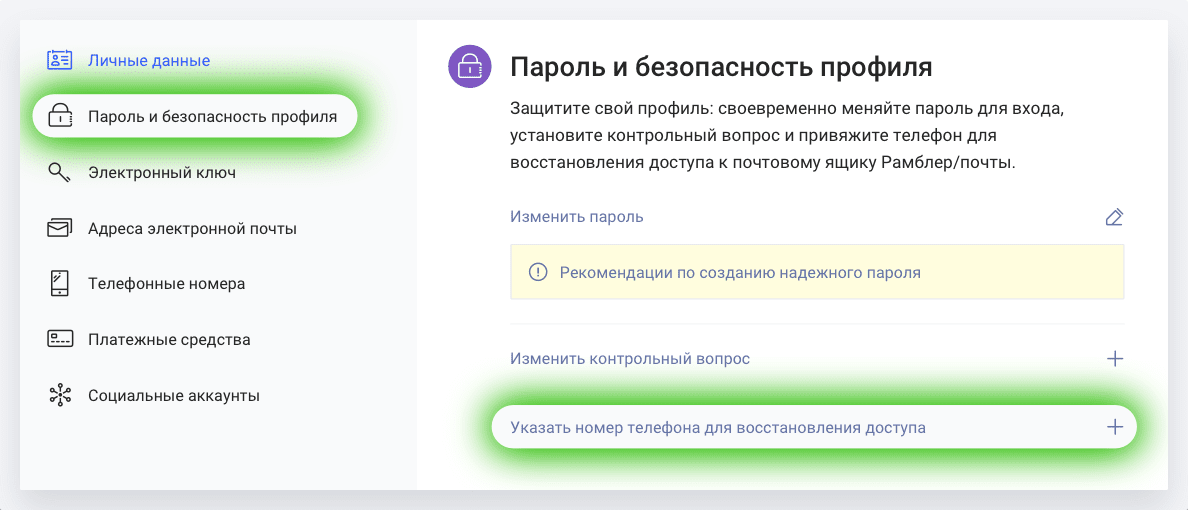Click the card icon for Платежные средства
This screenshot has width=1188, height=510.
pyautogui.click(x=60, y=339)
